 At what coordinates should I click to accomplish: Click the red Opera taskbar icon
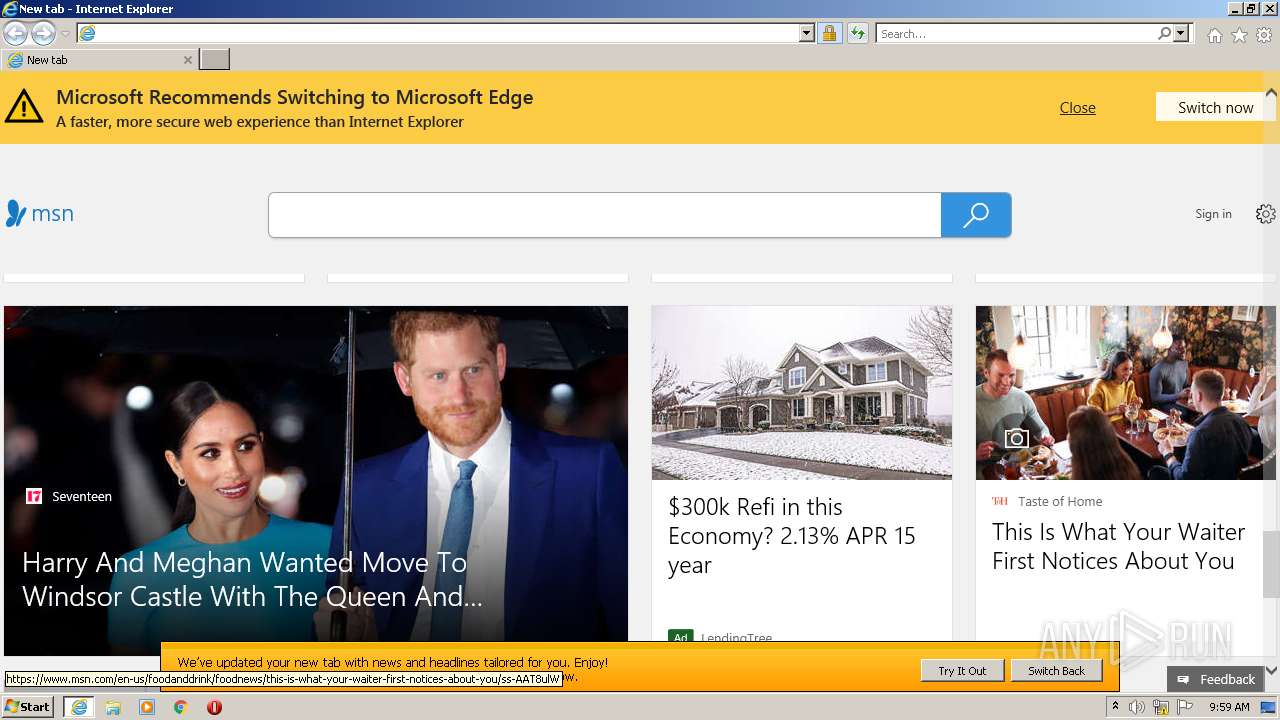pos(214,707)
